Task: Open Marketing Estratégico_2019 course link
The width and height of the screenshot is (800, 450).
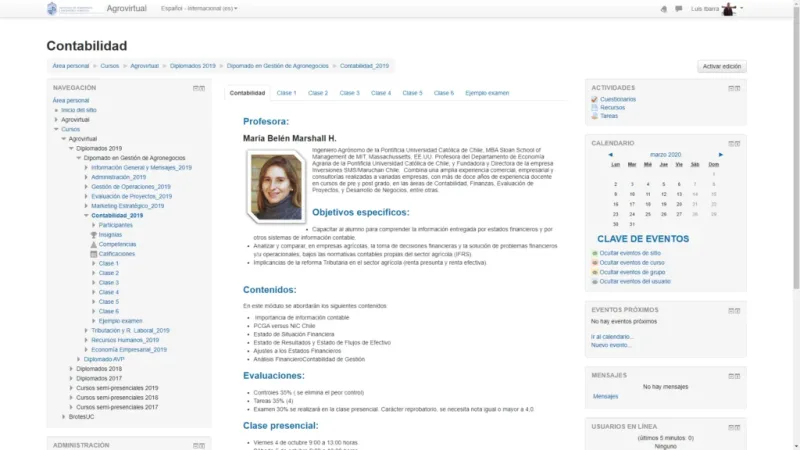Action: tap(128, 206)
